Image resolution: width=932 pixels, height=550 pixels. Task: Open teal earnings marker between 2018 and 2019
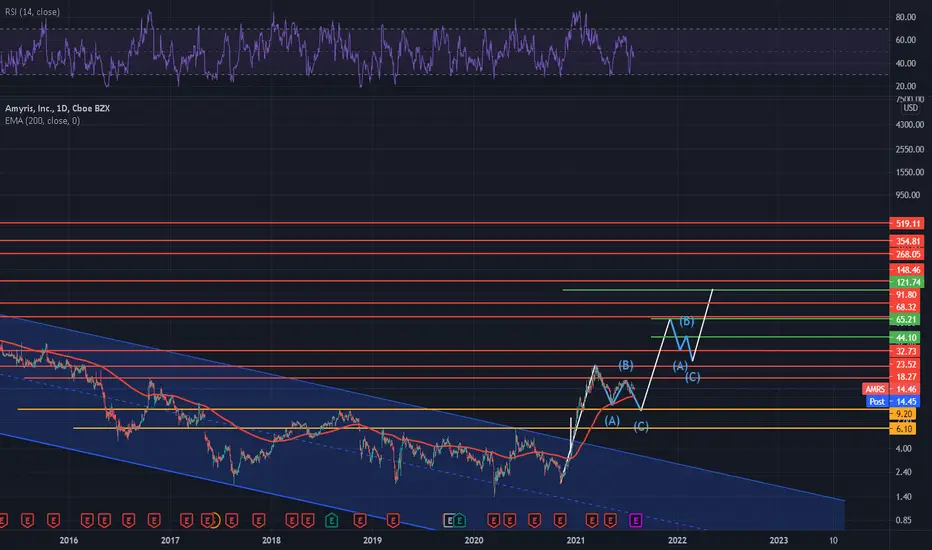[x=332, y=521]
